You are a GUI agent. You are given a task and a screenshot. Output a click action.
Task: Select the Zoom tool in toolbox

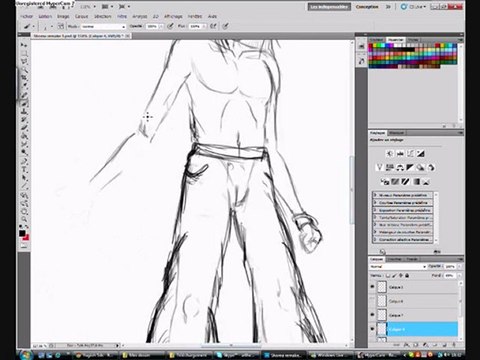click(x=24, y=219)
